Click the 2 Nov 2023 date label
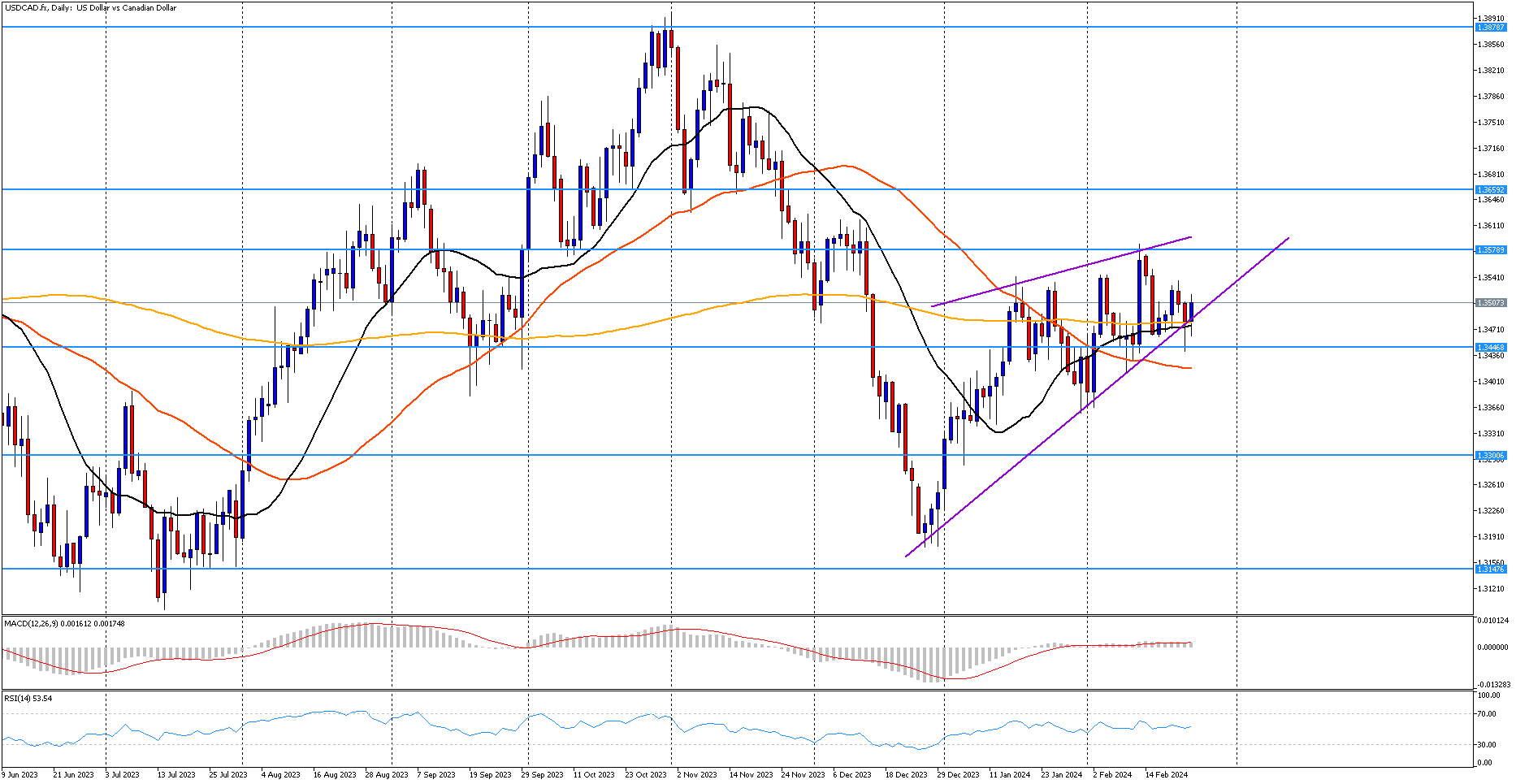Viewport: 1516px width, 784px height. click(x=696, y=775)
